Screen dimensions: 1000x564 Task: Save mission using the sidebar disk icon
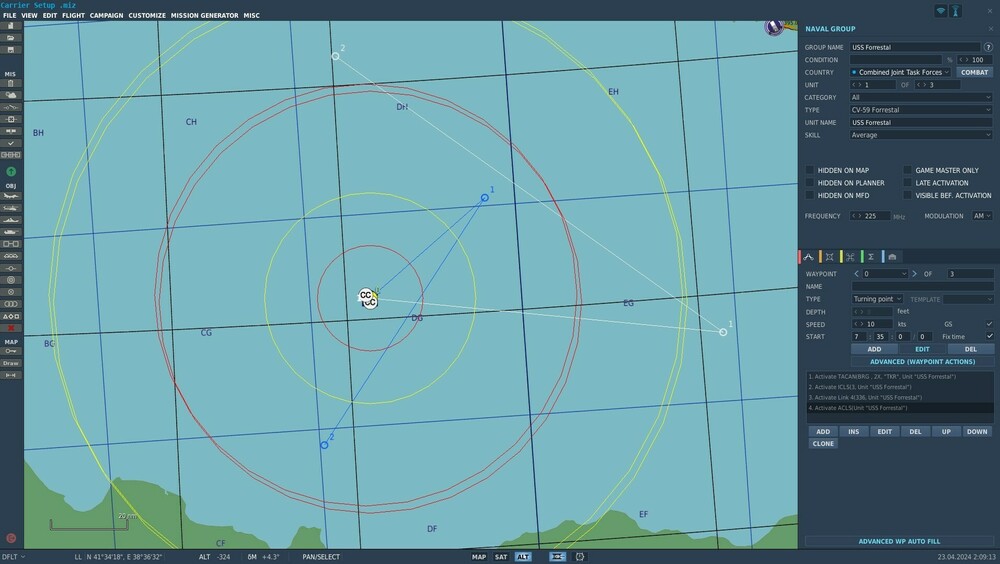click(x=11, y=50)
